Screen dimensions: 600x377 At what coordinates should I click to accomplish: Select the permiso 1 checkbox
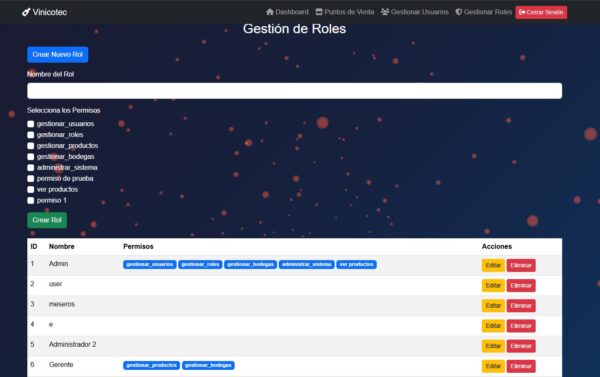31,201
